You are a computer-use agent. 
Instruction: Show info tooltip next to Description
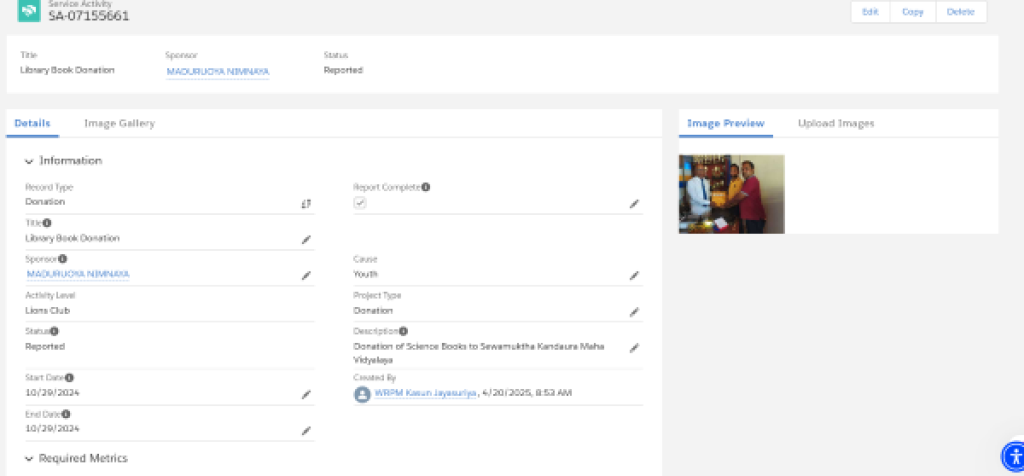(x=404, y=332)
